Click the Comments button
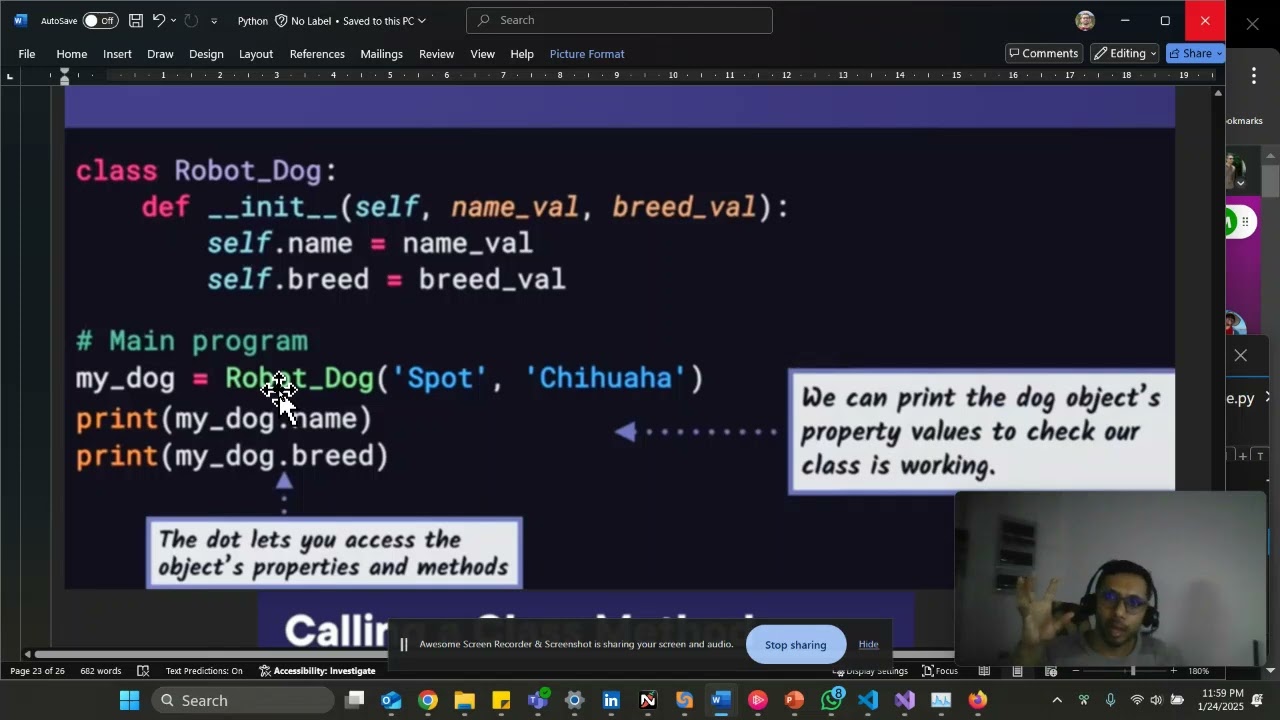 pos(1044,53)
